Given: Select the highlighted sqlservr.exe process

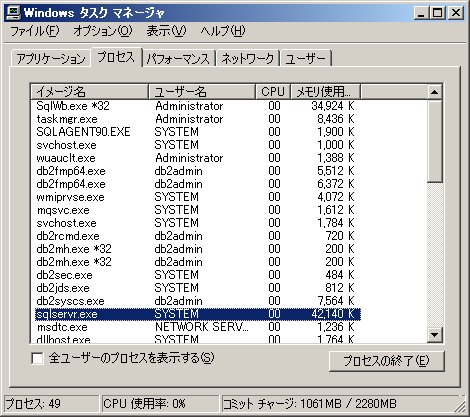Looking at the screenshot, I should (x=198, y=314).
